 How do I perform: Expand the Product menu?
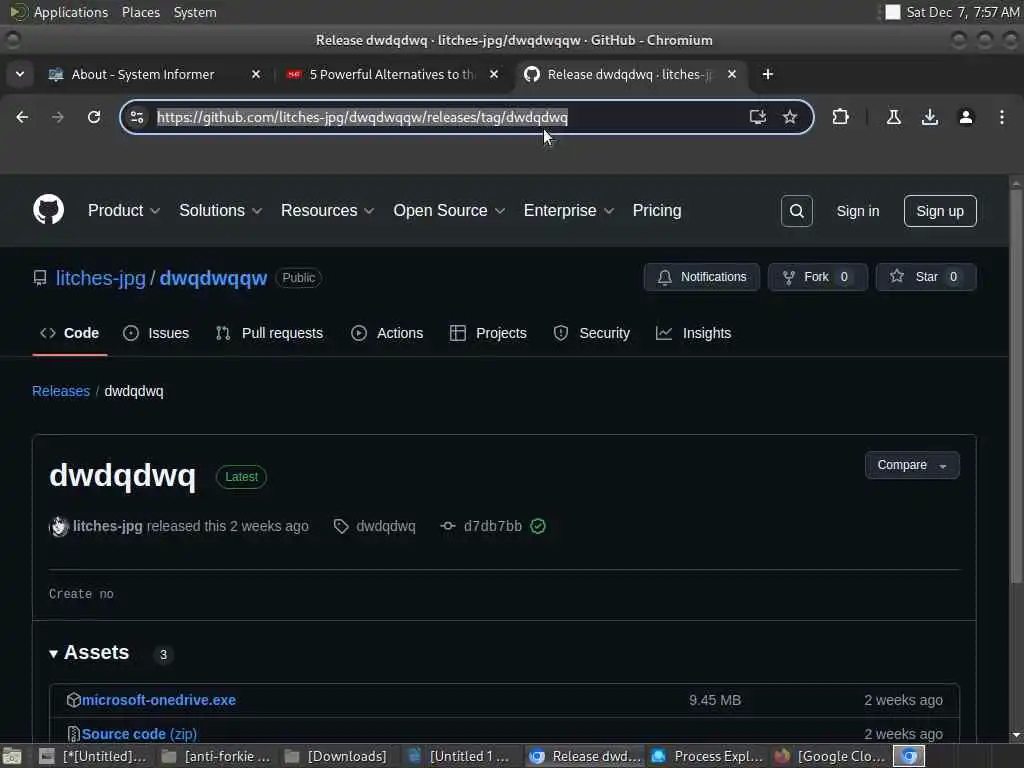(x=123, y=210)
